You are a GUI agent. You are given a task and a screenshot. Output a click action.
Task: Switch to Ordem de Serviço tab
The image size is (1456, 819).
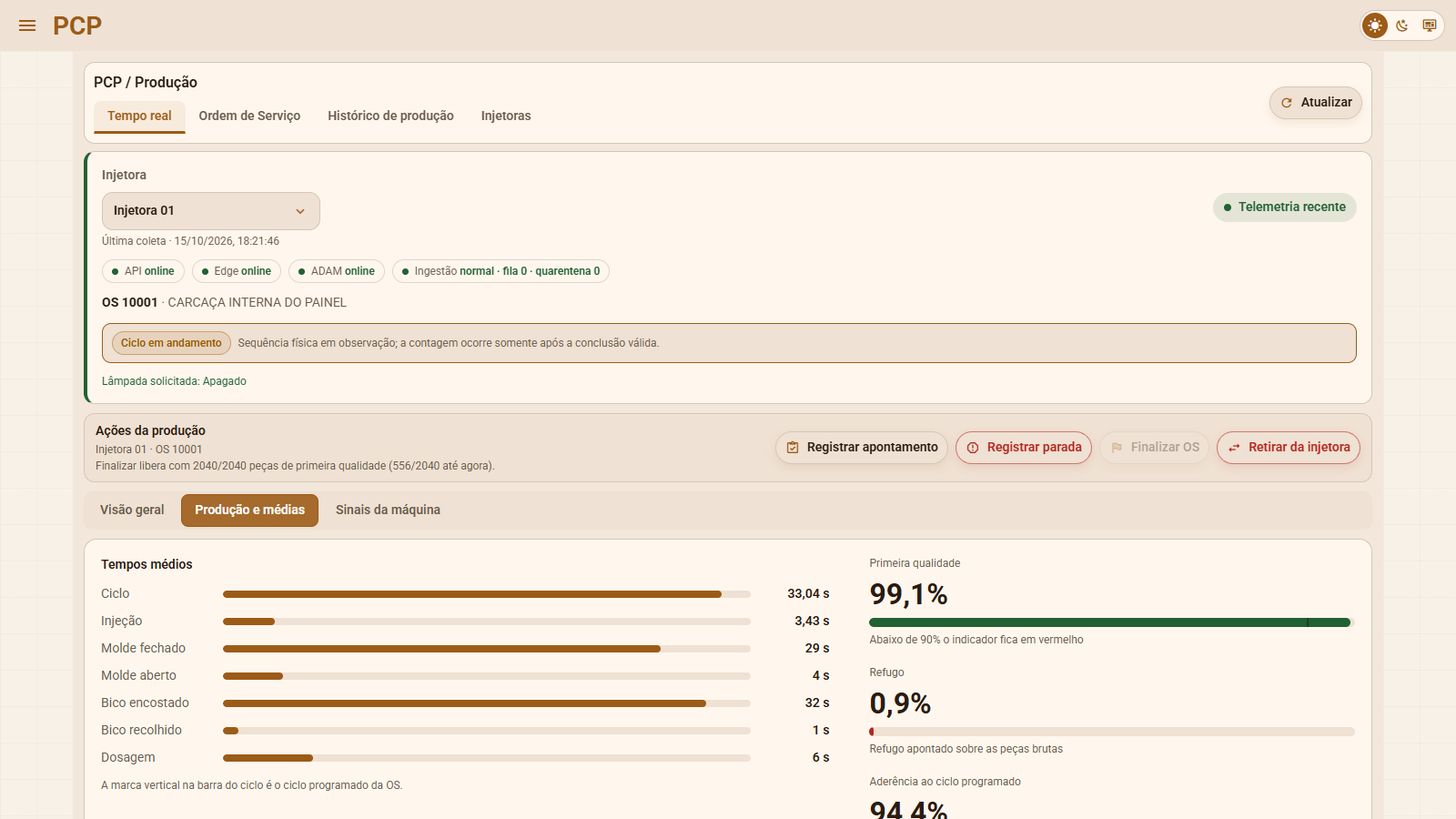249,116
